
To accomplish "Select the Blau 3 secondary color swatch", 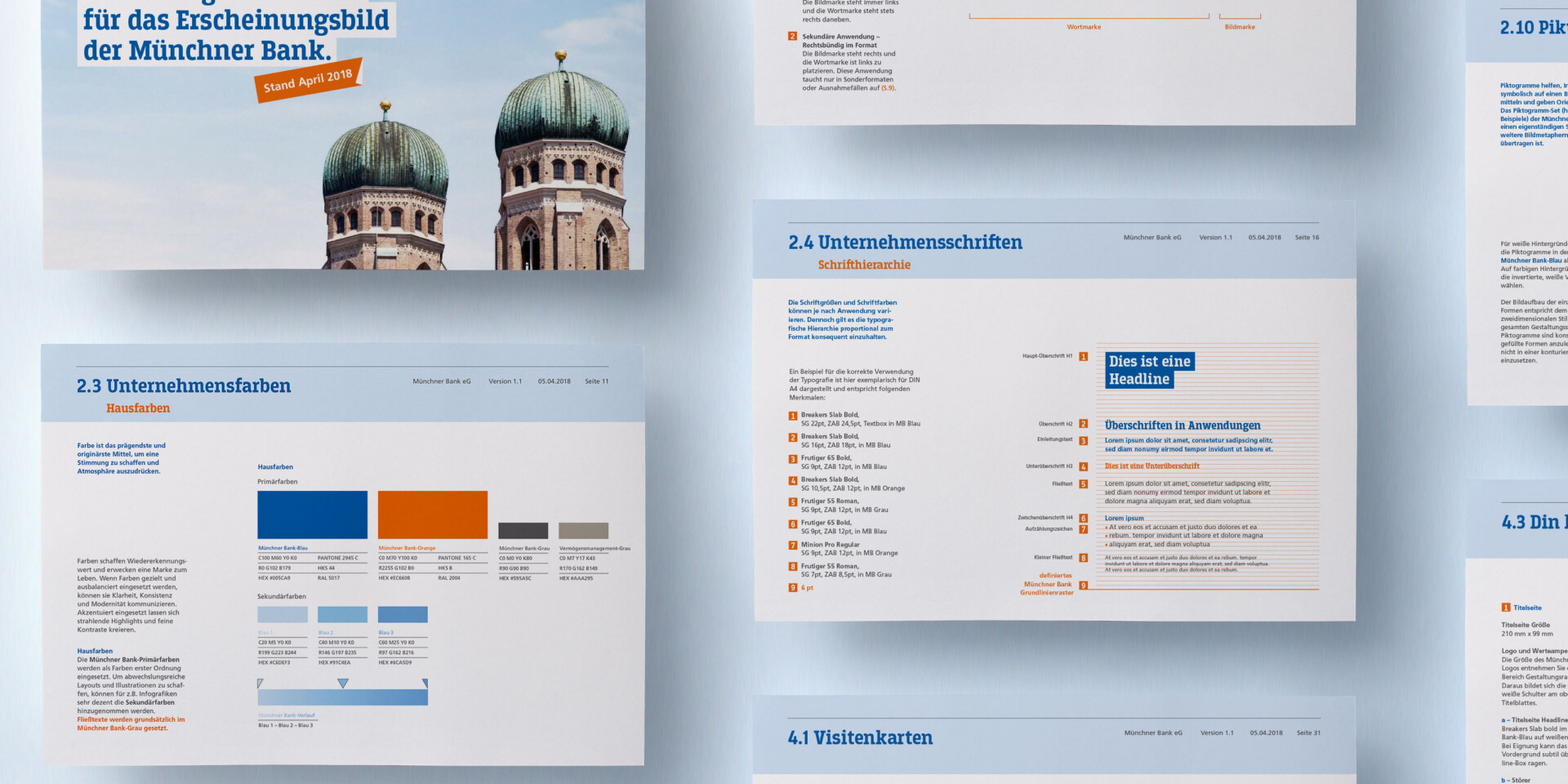I will pos(403,615).
